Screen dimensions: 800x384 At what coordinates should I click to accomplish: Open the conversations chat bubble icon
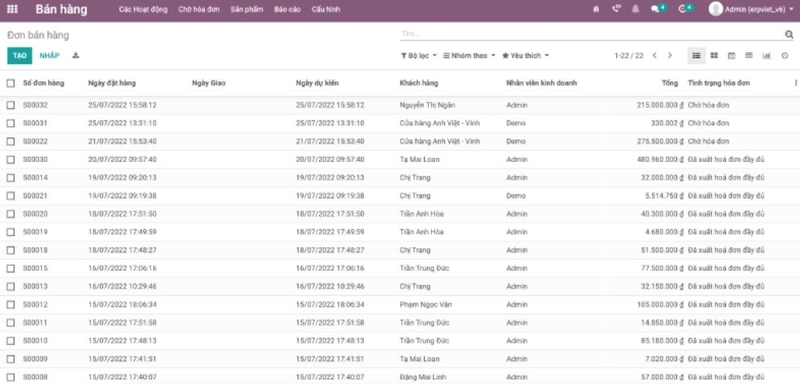pos(656,9)
